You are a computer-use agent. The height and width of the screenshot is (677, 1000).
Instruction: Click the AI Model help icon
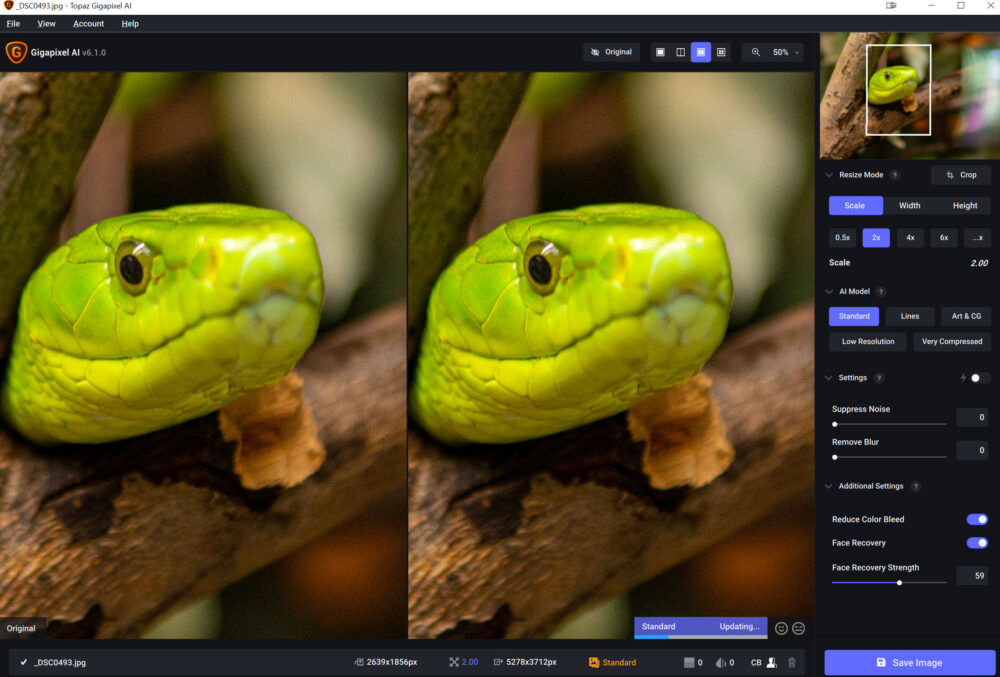(x=881, y=291)
